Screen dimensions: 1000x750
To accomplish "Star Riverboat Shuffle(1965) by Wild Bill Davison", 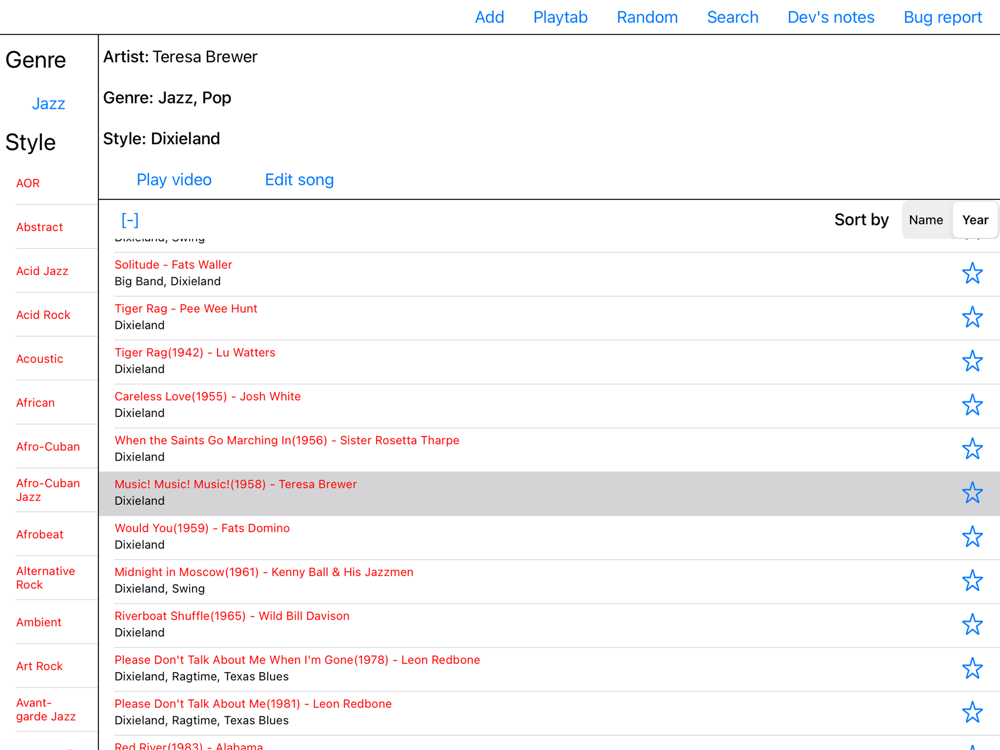I will pyautogui.click(x=972, y=625).
